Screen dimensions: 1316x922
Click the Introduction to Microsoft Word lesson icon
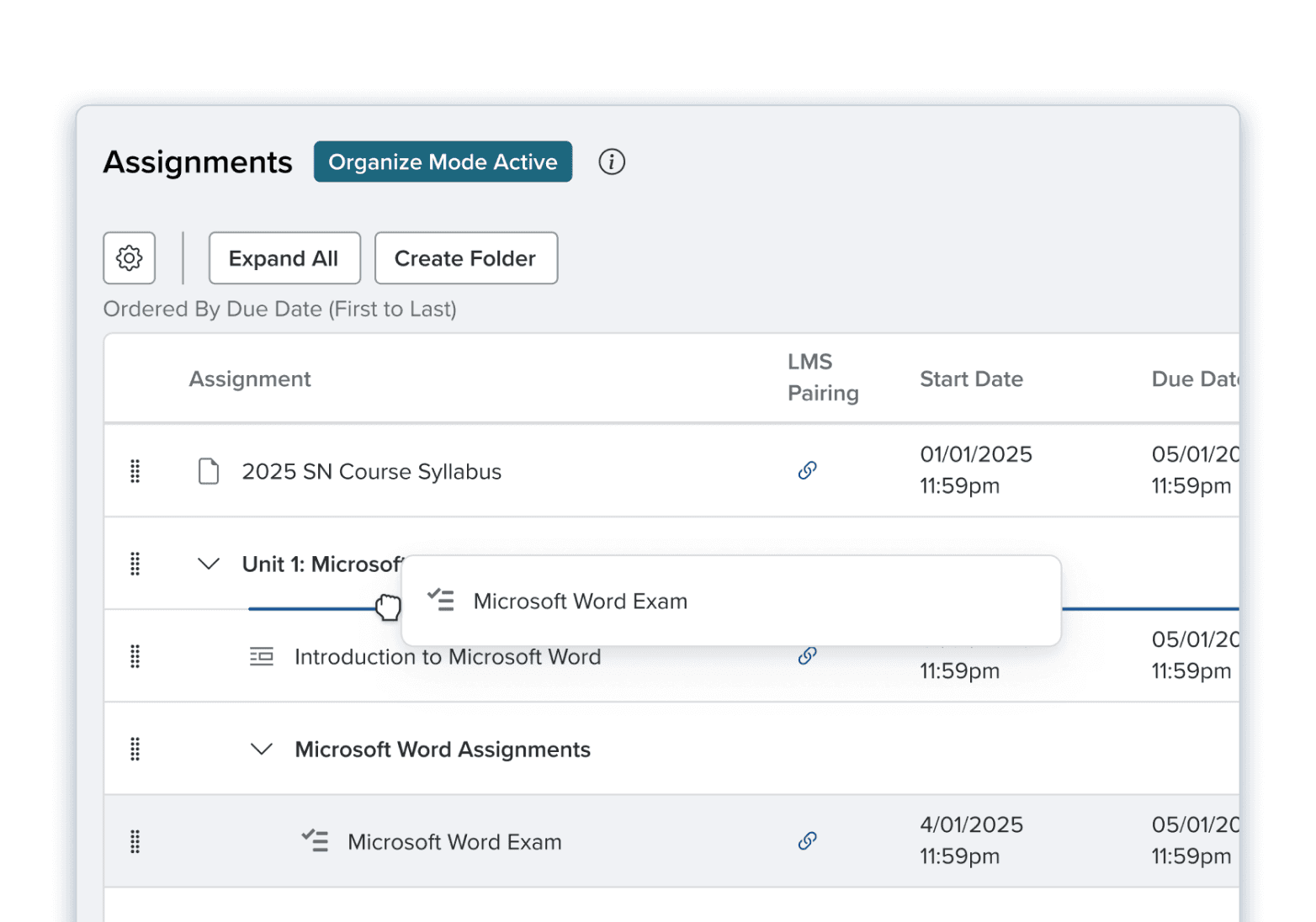262,656
